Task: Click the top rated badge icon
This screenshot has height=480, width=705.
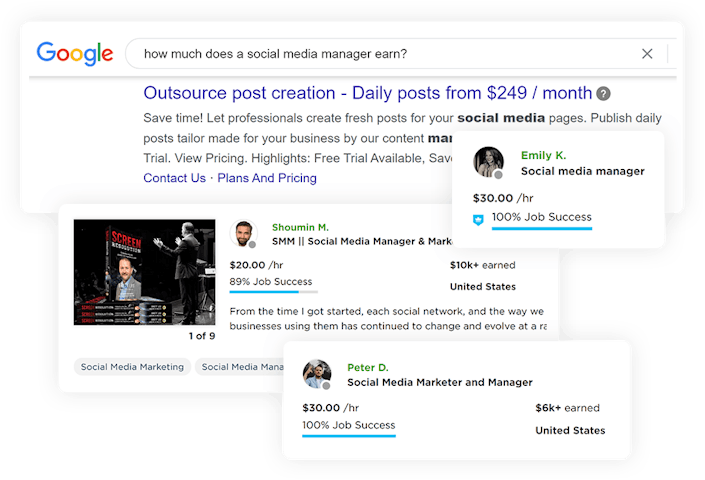Action: click(x=479, y=218)
